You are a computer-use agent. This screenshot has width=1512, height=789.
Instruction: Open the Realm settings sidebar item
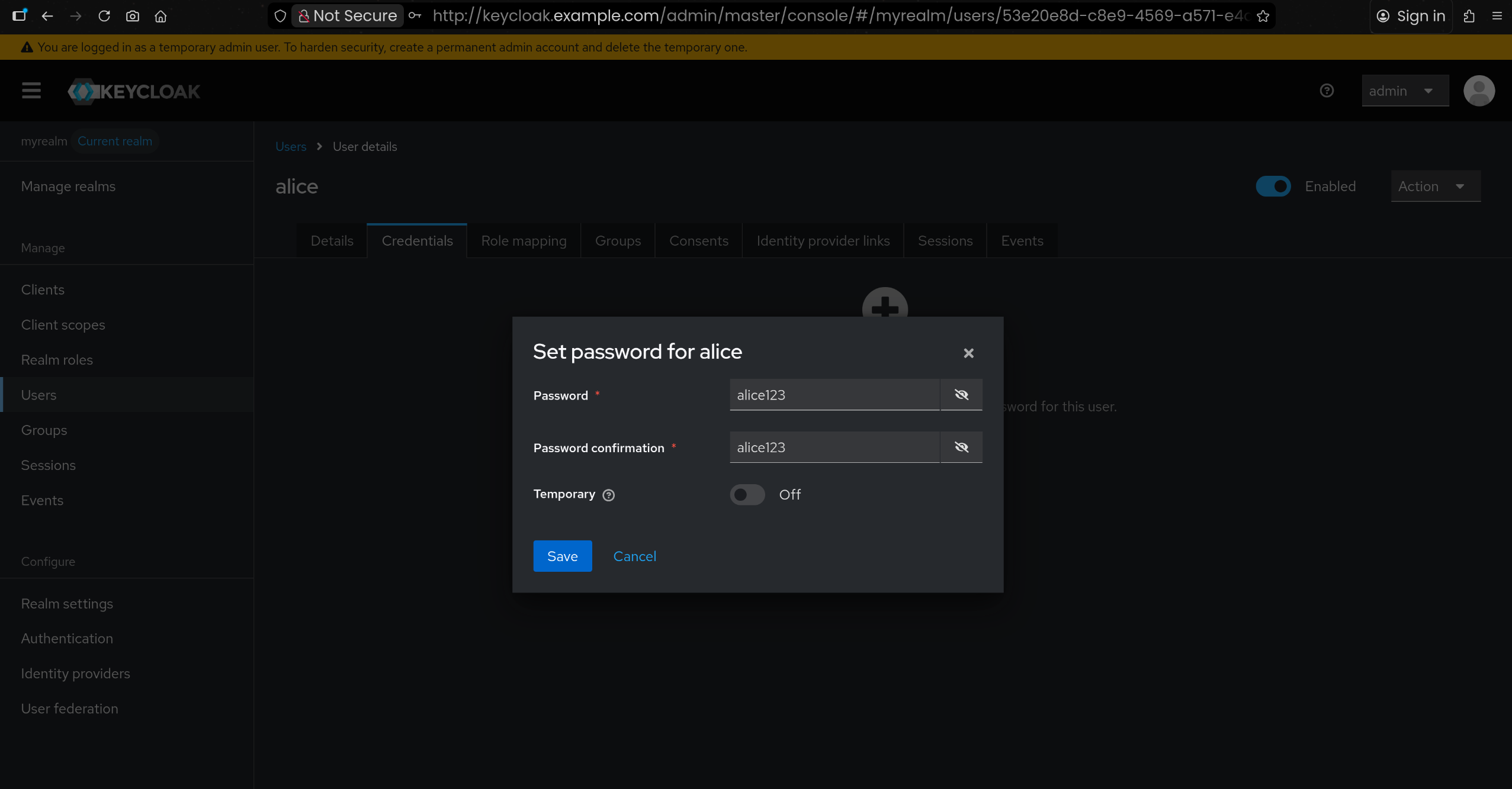coord(67,603)
